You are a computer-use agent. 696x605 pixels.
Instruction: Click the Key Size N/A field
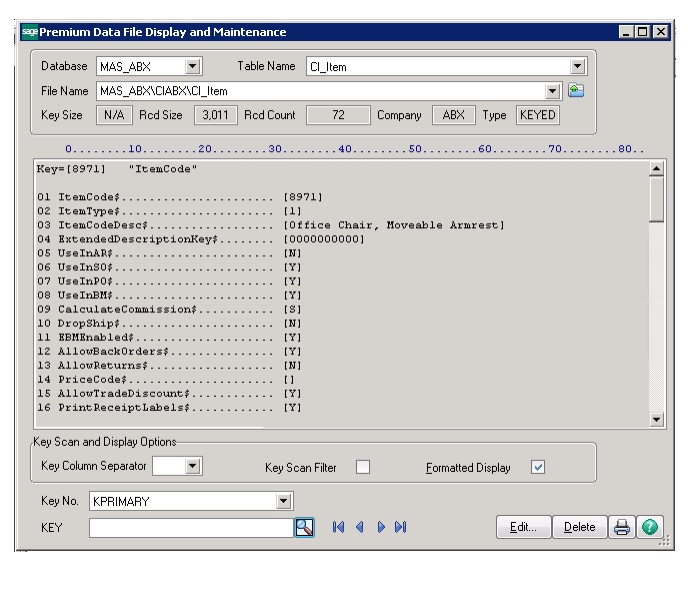point(114,115)
